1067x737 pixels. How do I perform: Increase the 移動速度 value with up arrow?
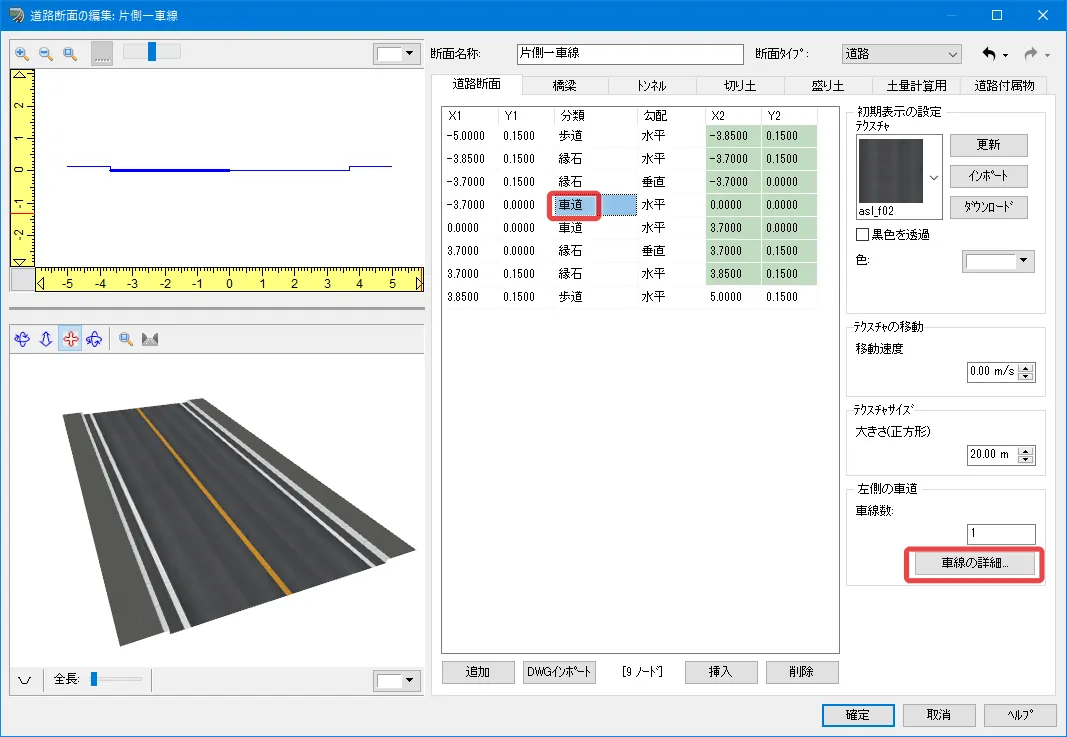point(1025,367)
